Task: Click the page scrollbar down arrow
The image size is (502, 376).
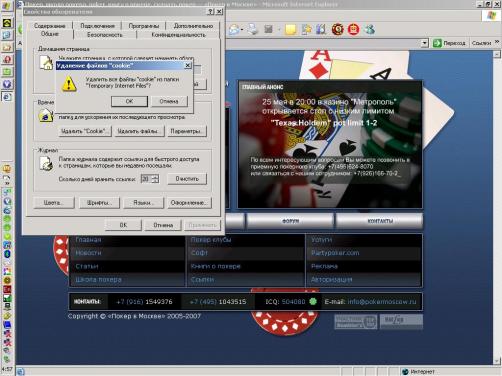Action: pyautogui.click(x=497, y=361)
